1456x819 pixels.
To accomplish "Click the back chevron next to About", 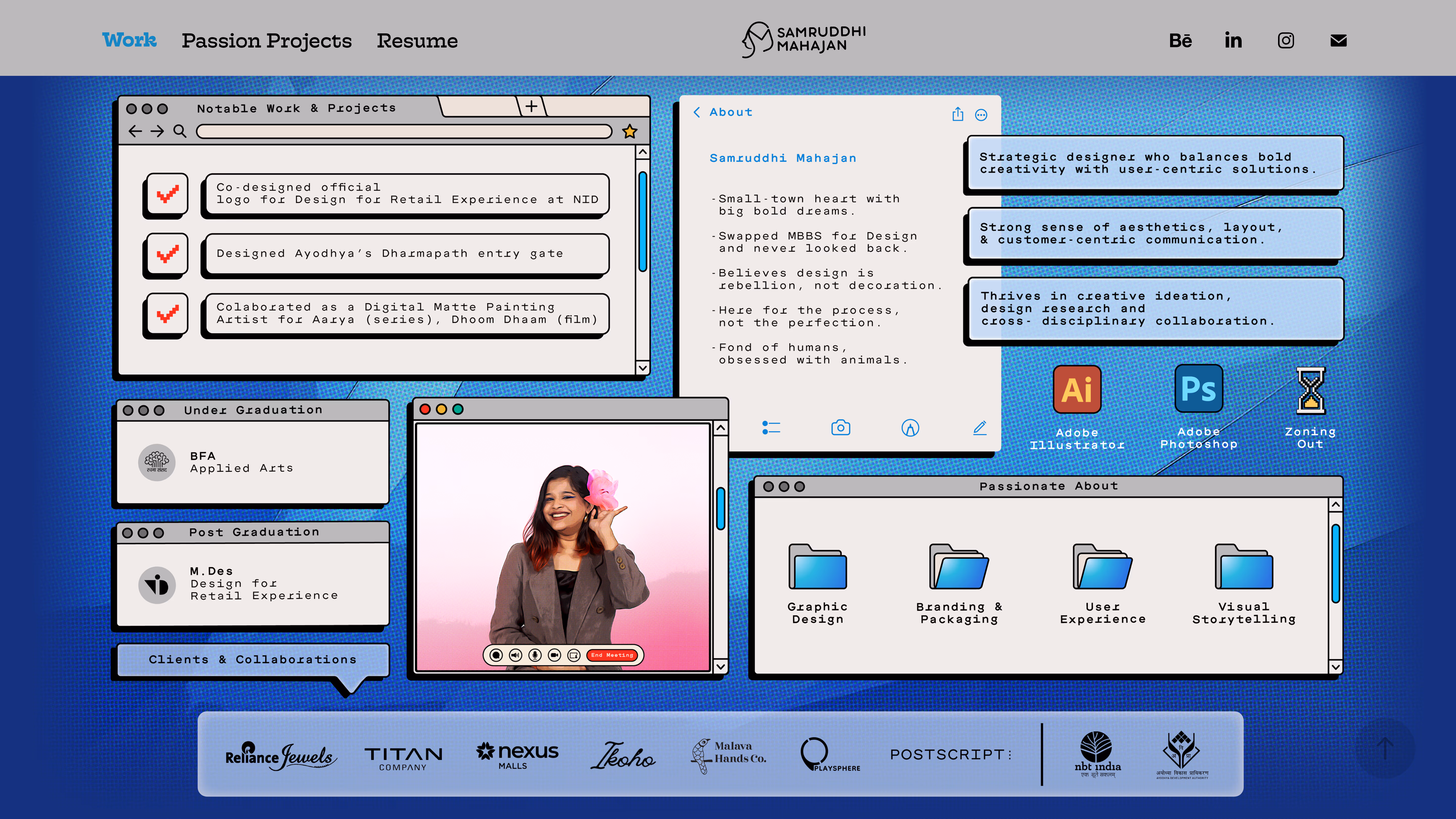I will 697,112.
